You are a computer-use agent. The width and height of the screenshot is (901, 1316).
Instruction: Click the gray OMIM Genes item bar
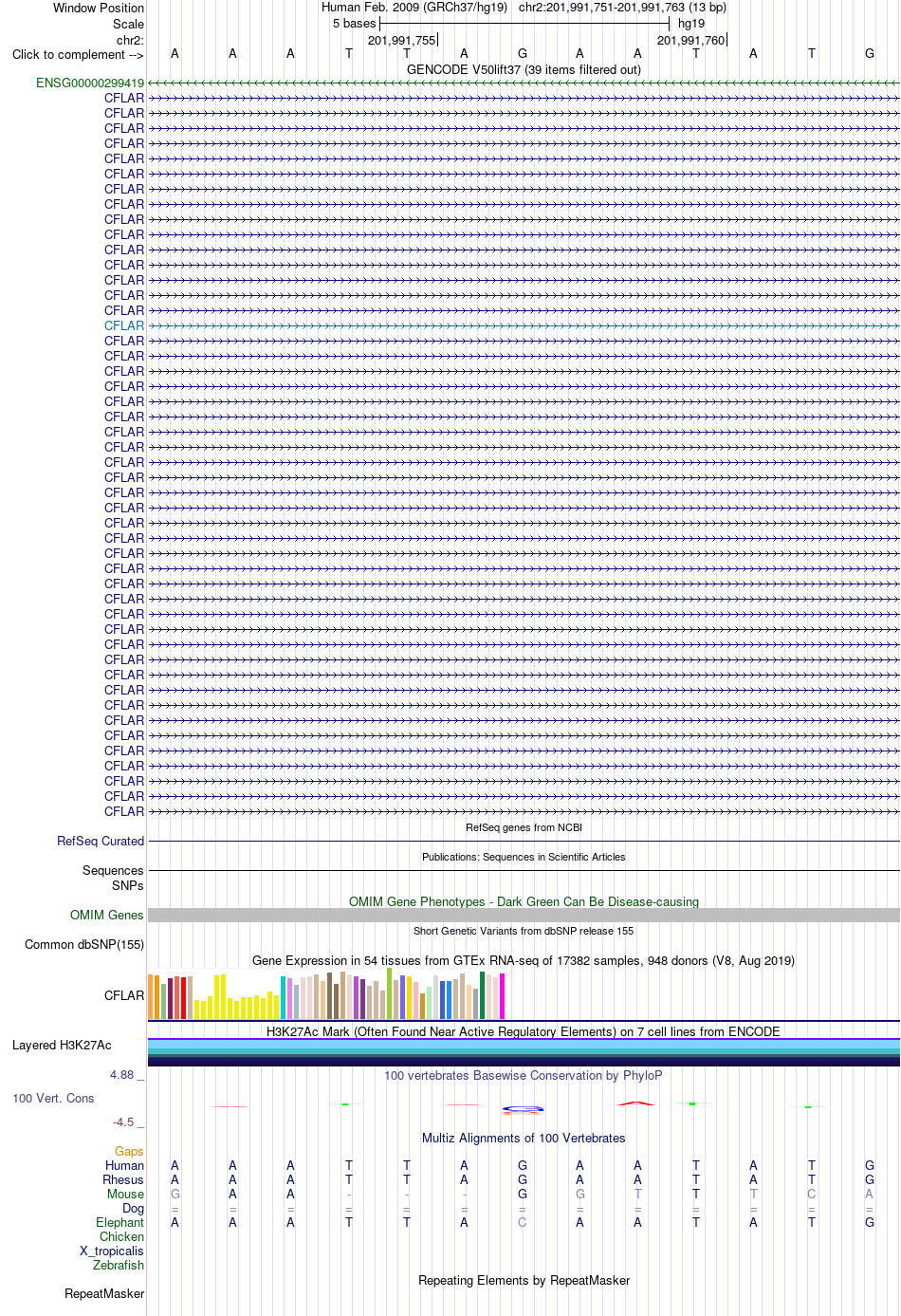pos(524,915)
